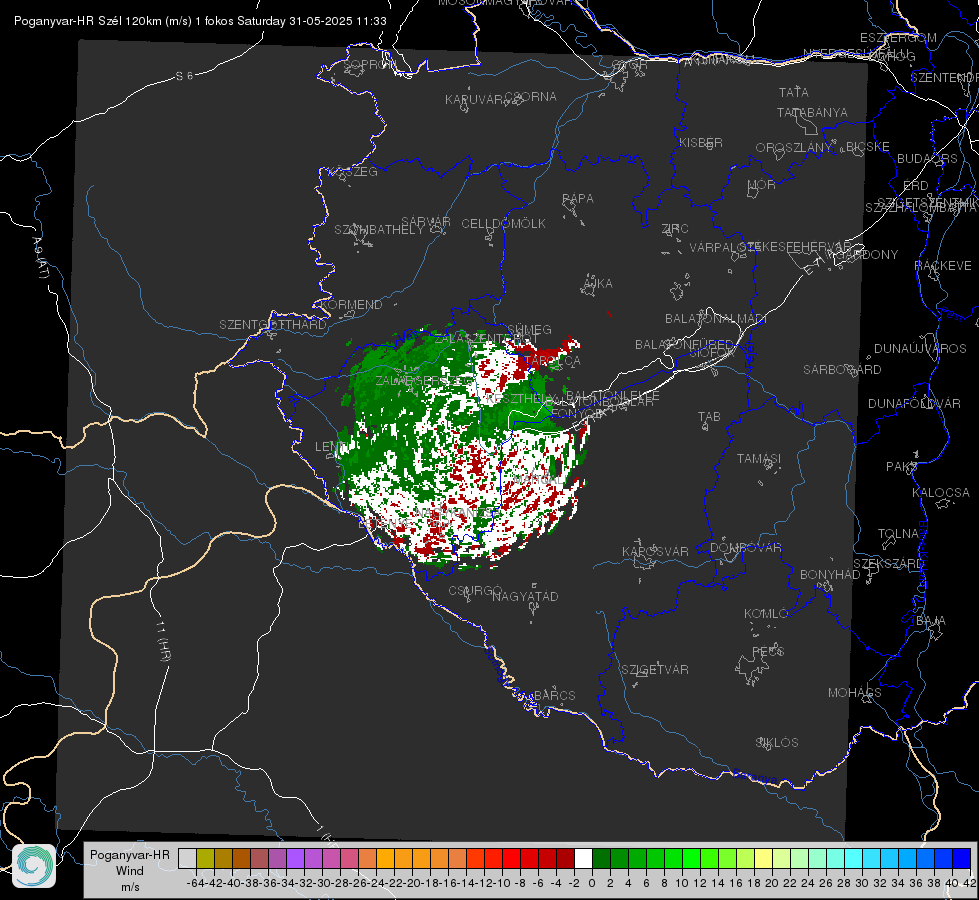Click the KORMEND town label
This screenshot has width=979, height=900.
point(351,305)
